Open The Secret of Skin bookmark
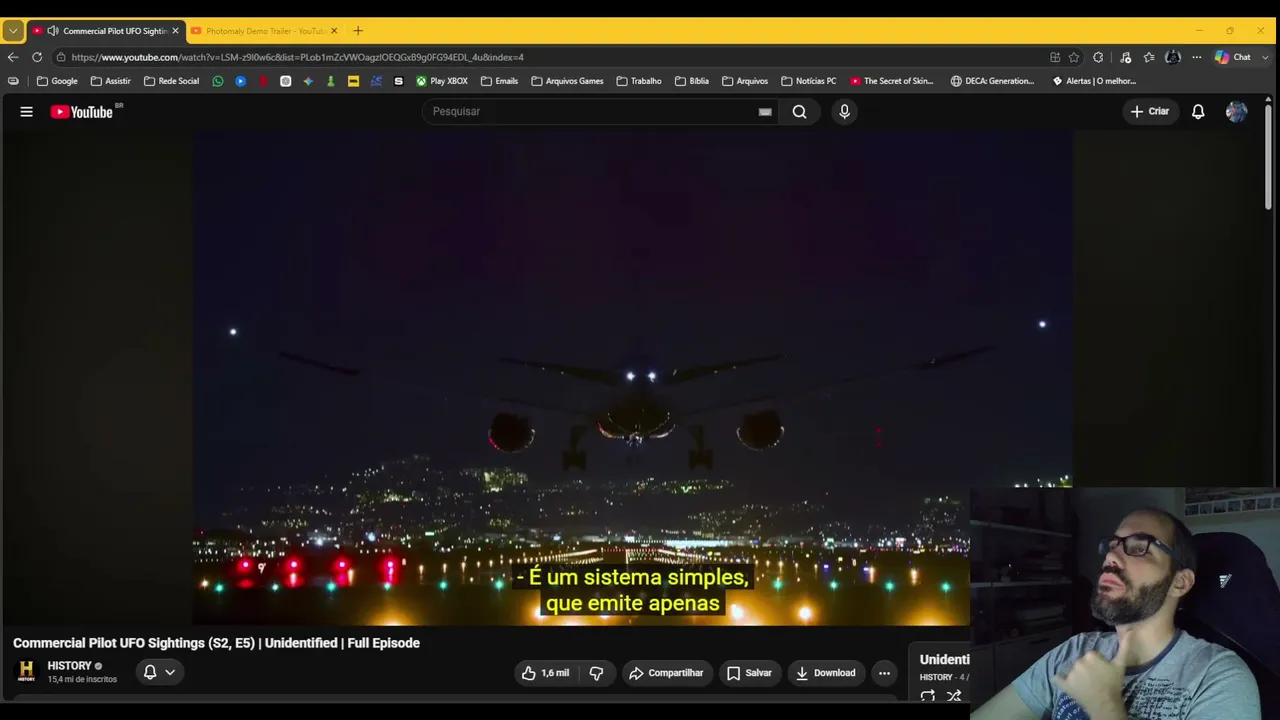Screen dimensions: 1280x720 tap(891, 81)
